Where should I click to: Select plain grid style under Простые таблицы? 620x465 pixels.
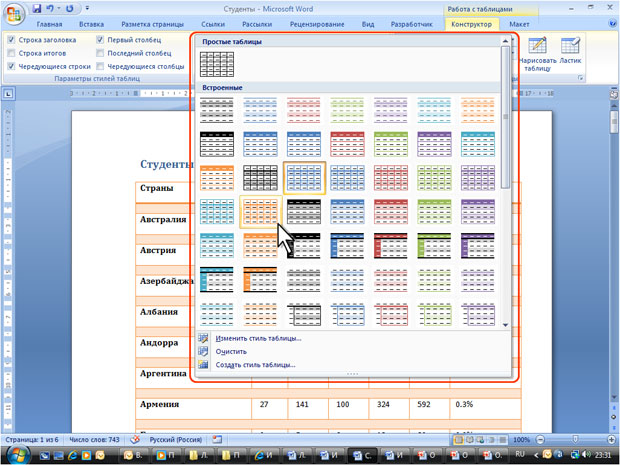pos(217,64)
